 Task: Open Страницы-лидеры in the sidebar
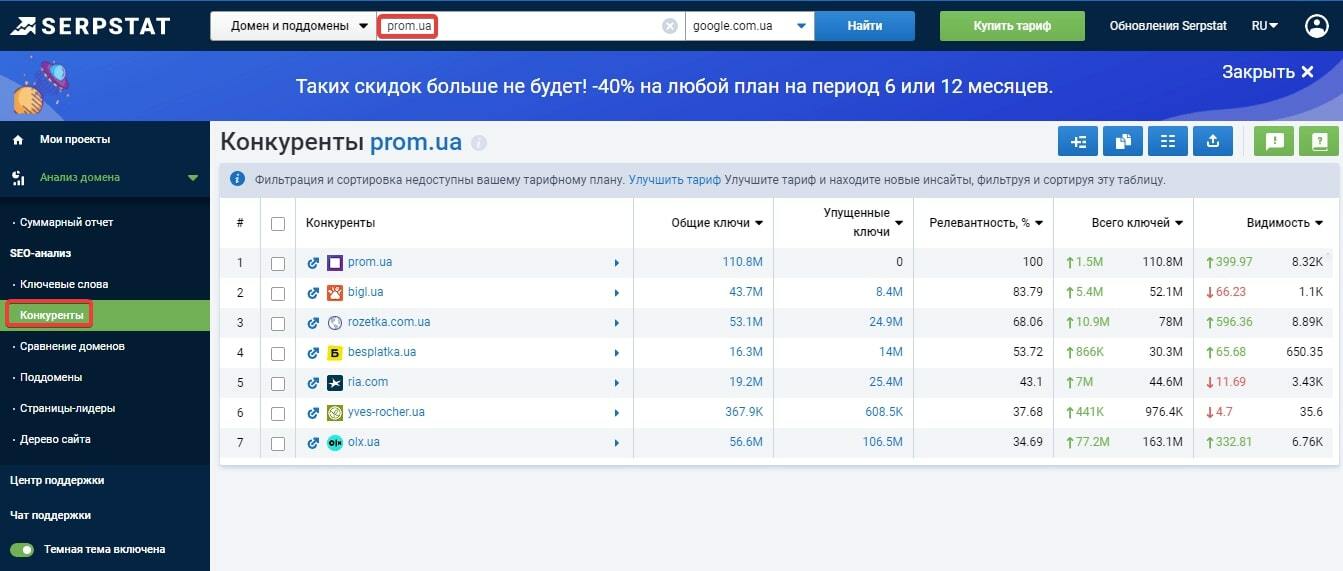[x=67, y=409]
